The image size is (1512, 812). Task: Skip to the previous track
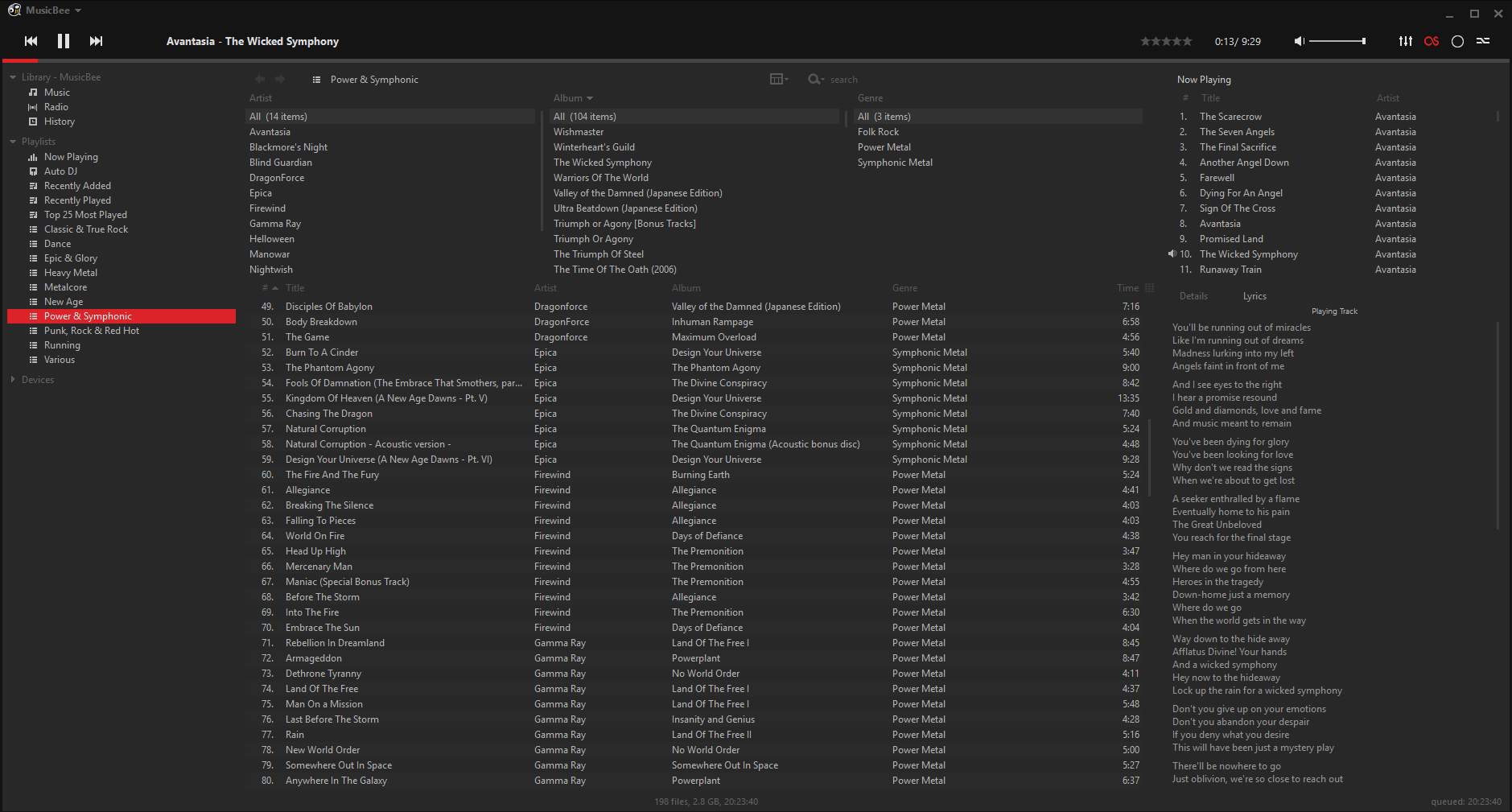coord(31,41)
